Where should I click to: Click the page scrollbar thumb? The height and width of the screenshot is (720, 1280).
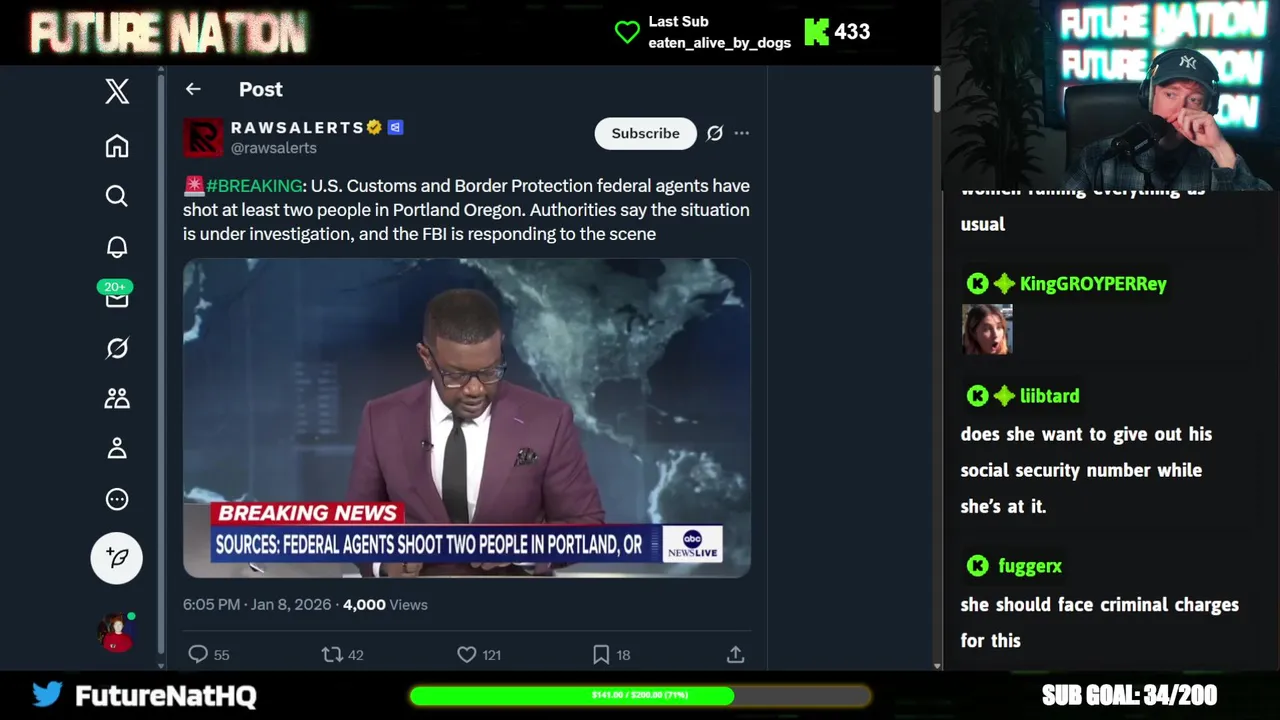(937, 92)
